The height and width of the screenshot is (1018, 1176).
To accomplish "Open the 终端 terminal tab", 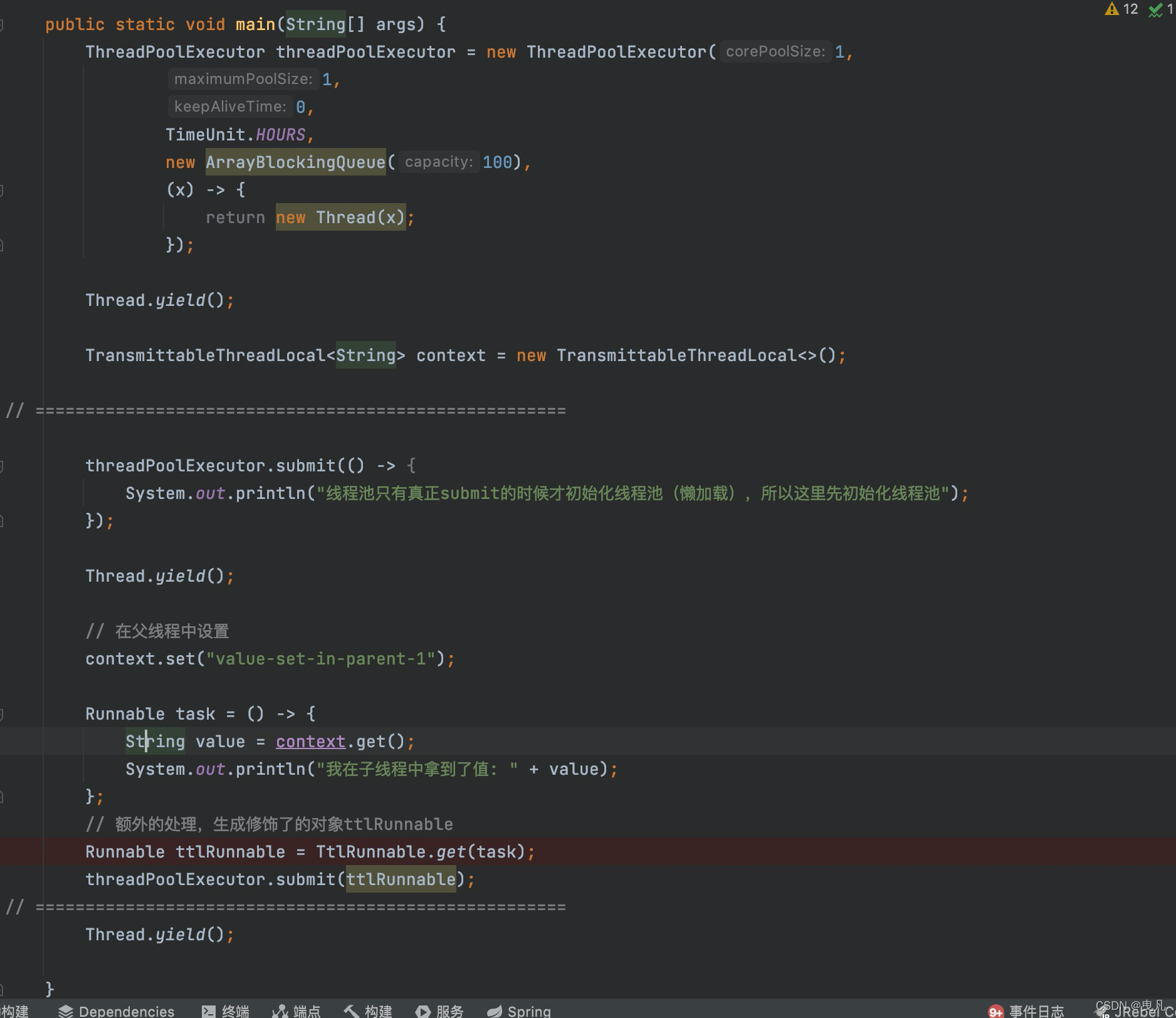I will [226, 1010].
